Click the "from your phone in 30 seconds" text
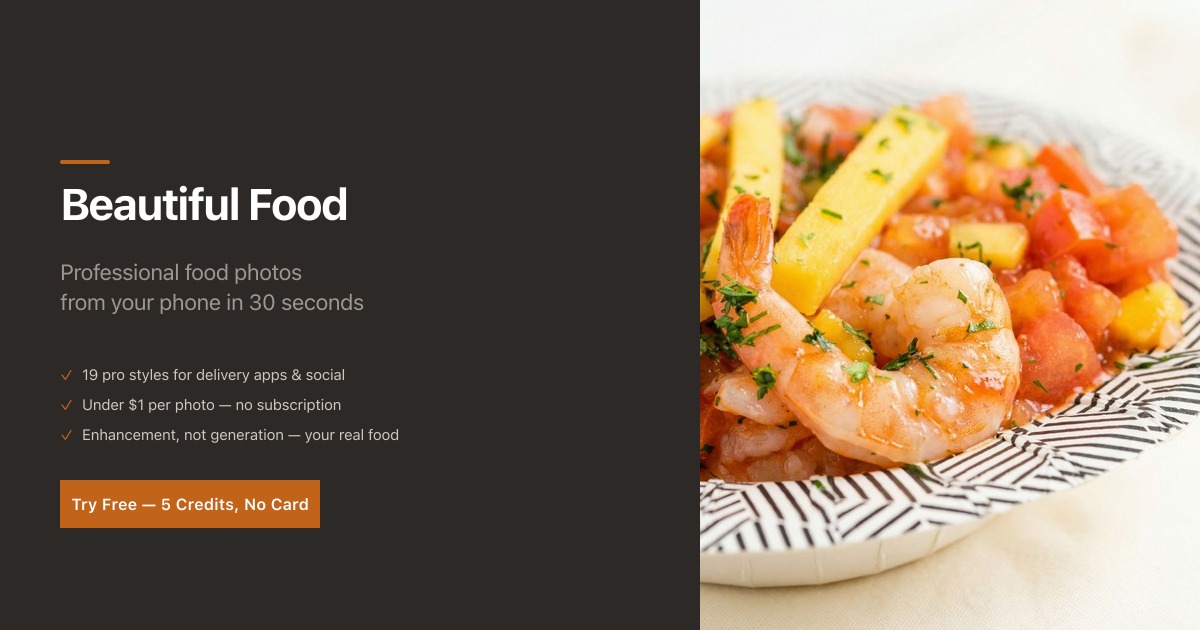The height and width of the screenshot is (630, 1200). [212, 302]
